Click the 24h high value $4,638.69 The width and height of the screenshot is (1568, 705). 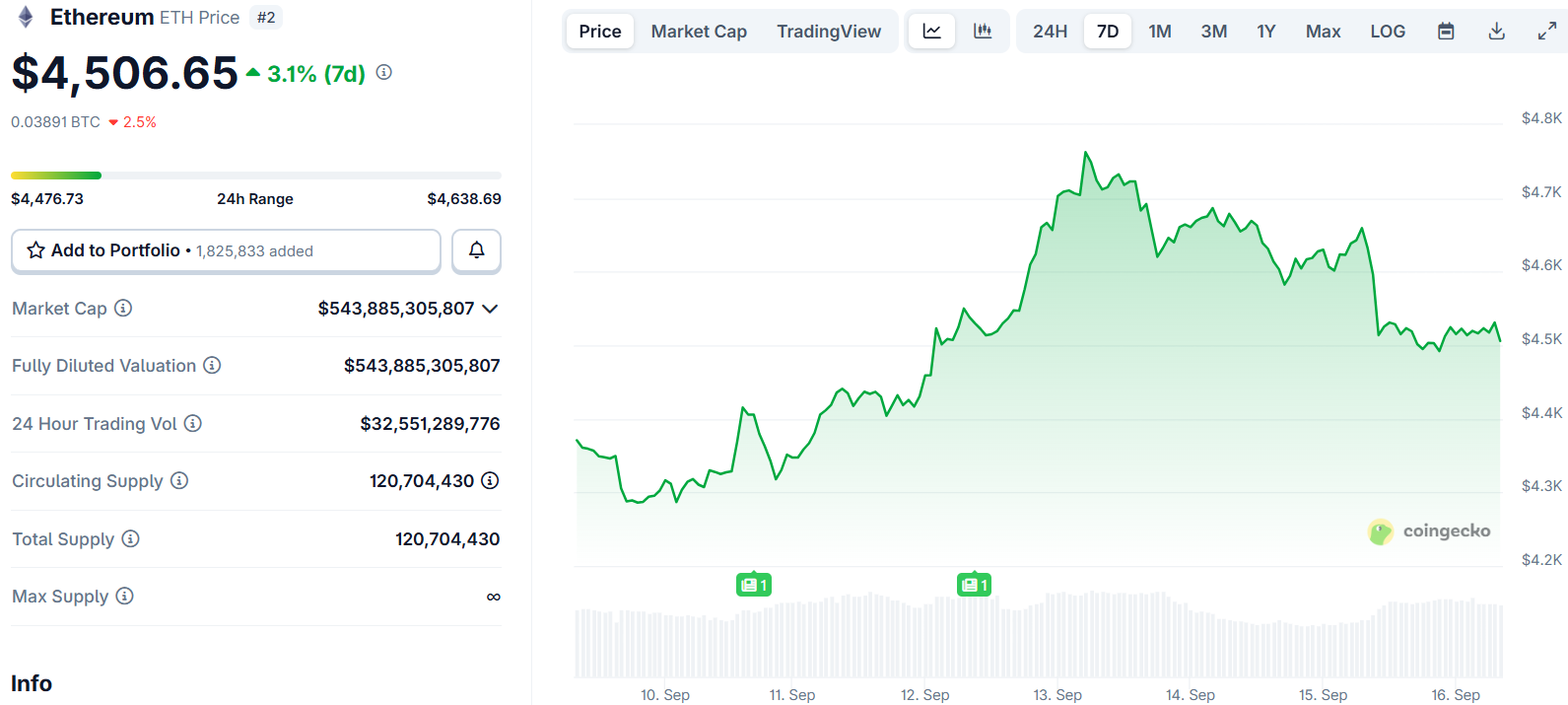[464, 198]
